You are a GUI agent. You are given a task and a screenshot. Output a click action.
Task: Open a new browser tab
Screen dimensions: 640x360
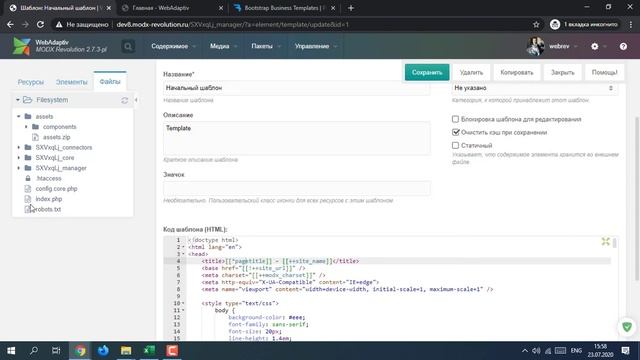pyautogui.click(x=351, y=8)
